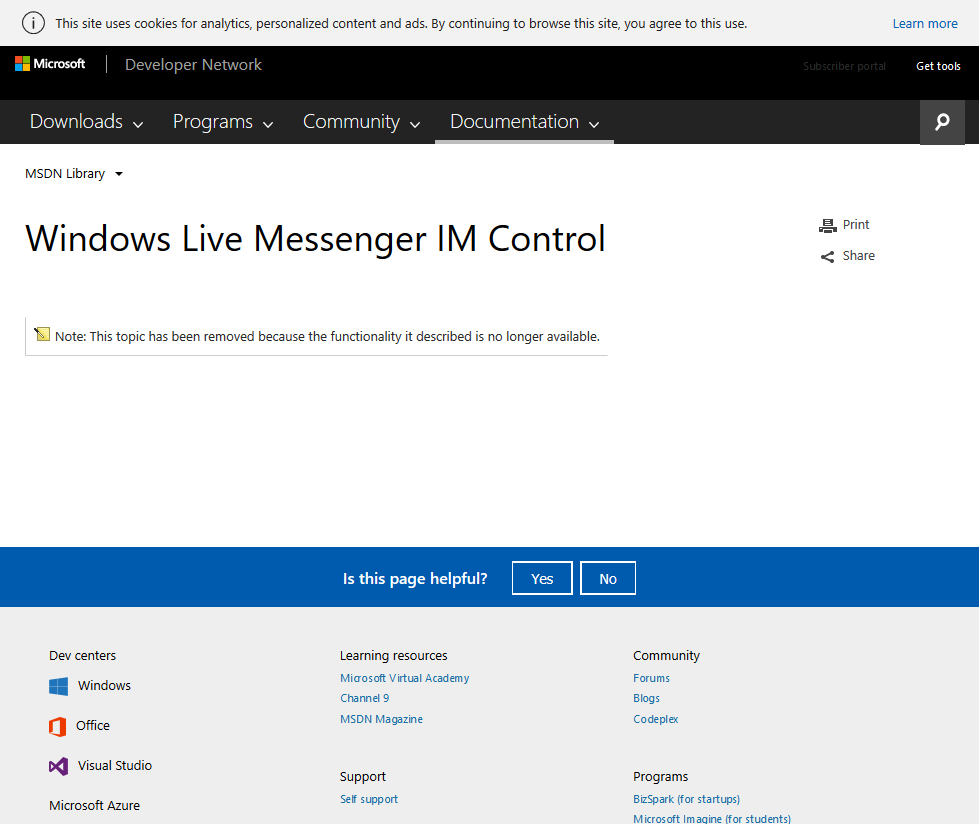Open the search magnifier icon

[942, 122]
